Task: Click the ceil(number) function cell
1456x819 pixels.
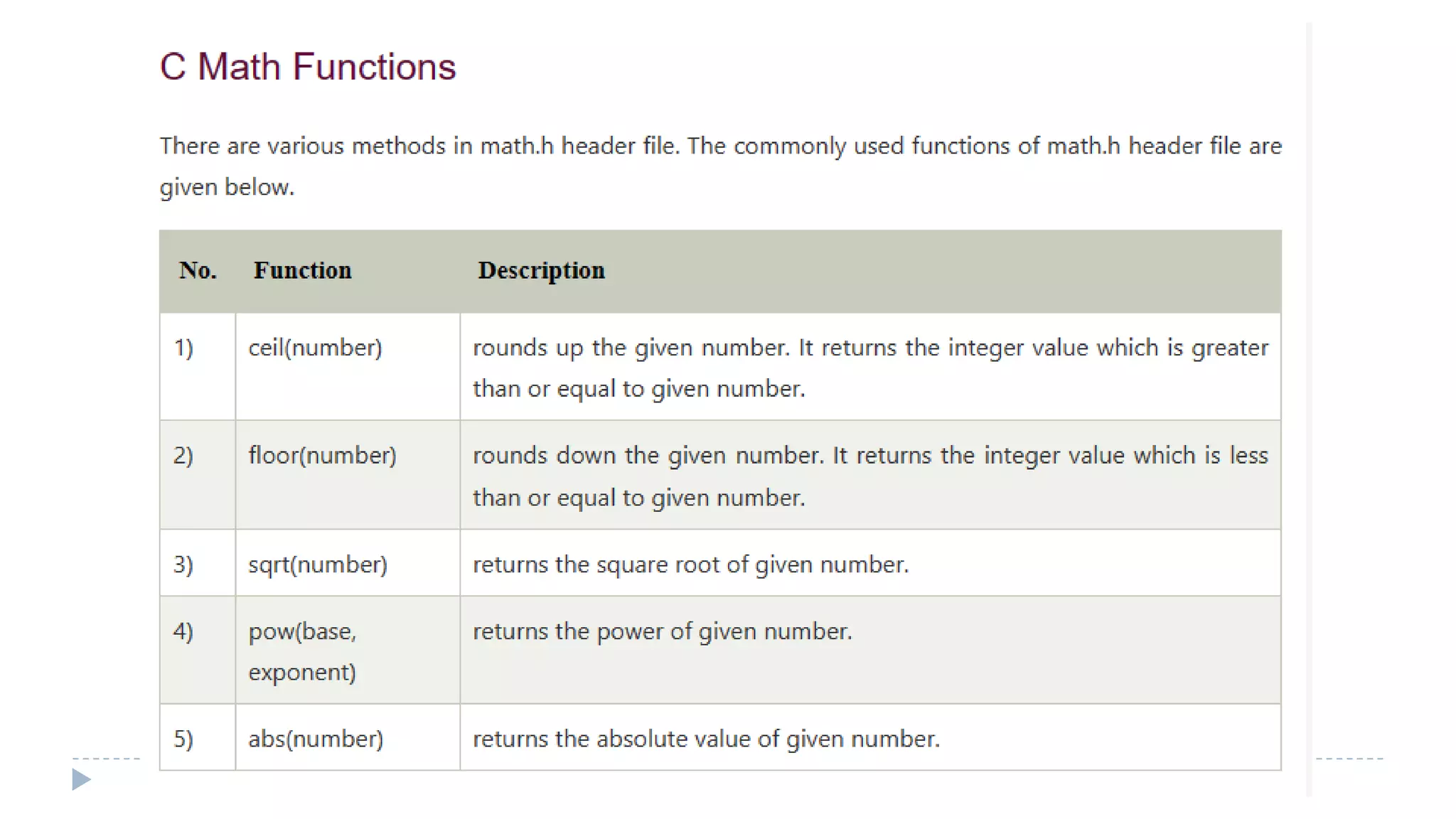Action: pos(348,367)
